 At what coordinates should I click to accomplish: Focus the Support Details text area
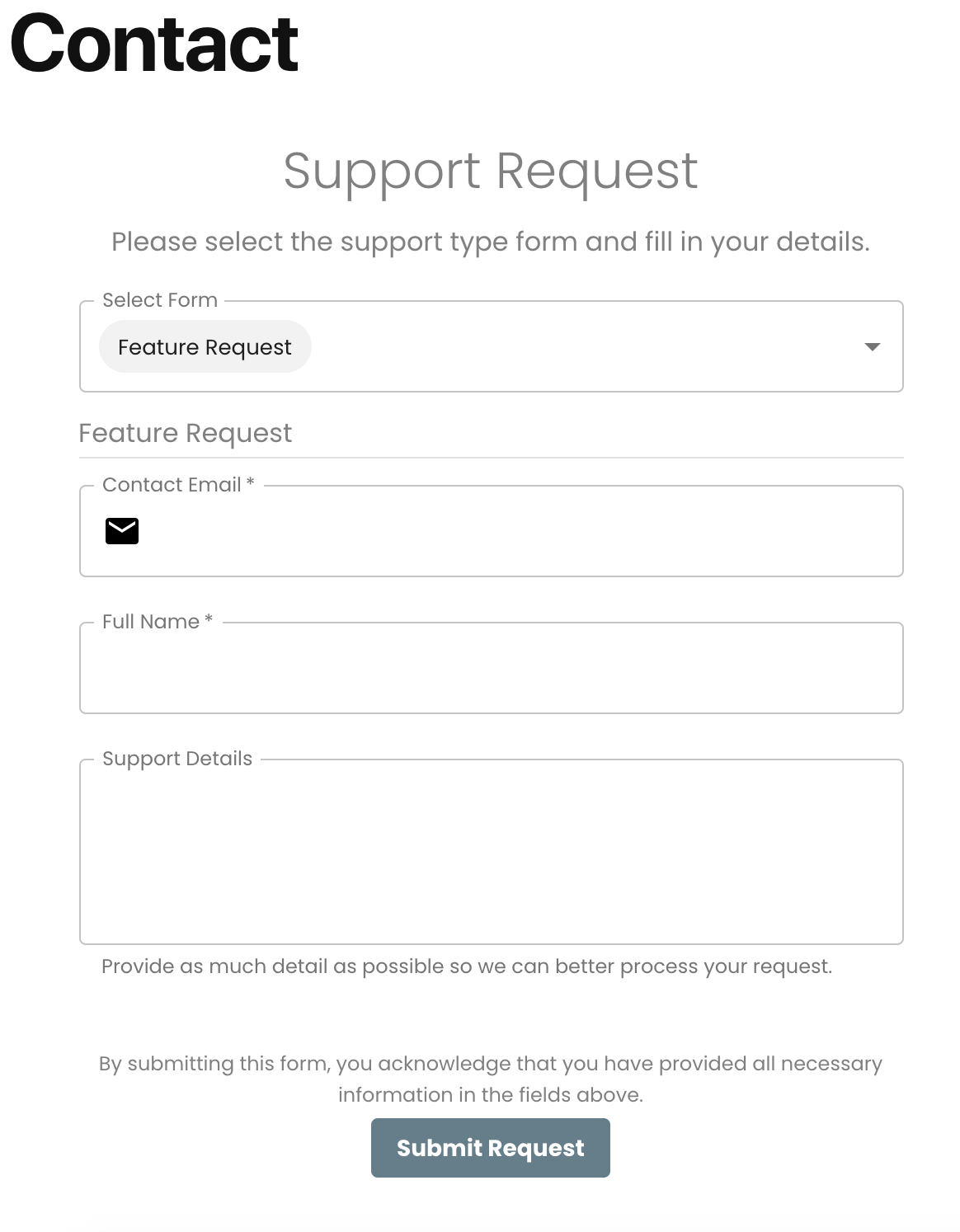coord(492,852)
